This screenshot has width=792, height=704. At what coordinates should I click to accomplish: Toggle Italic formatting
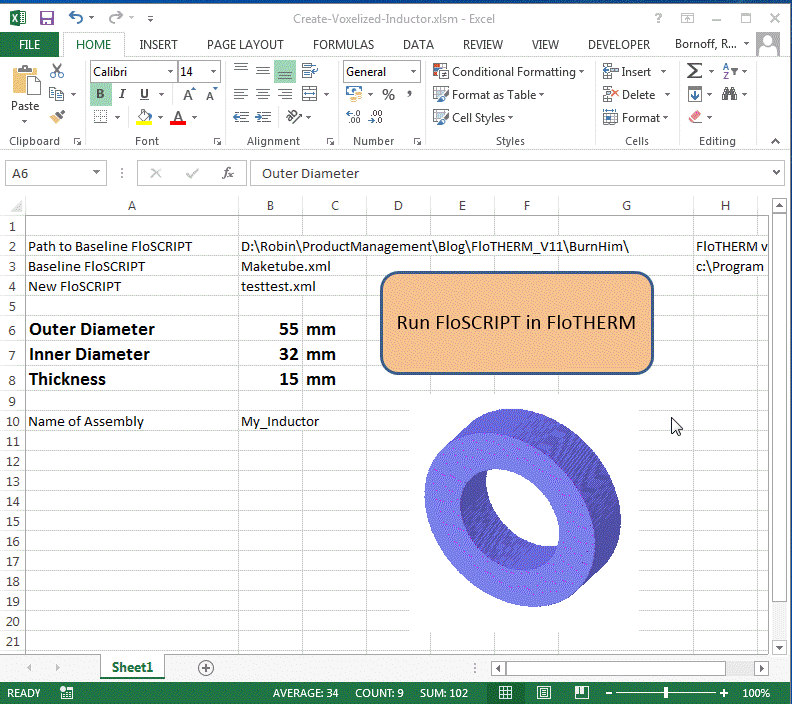(x=122, y=94)
